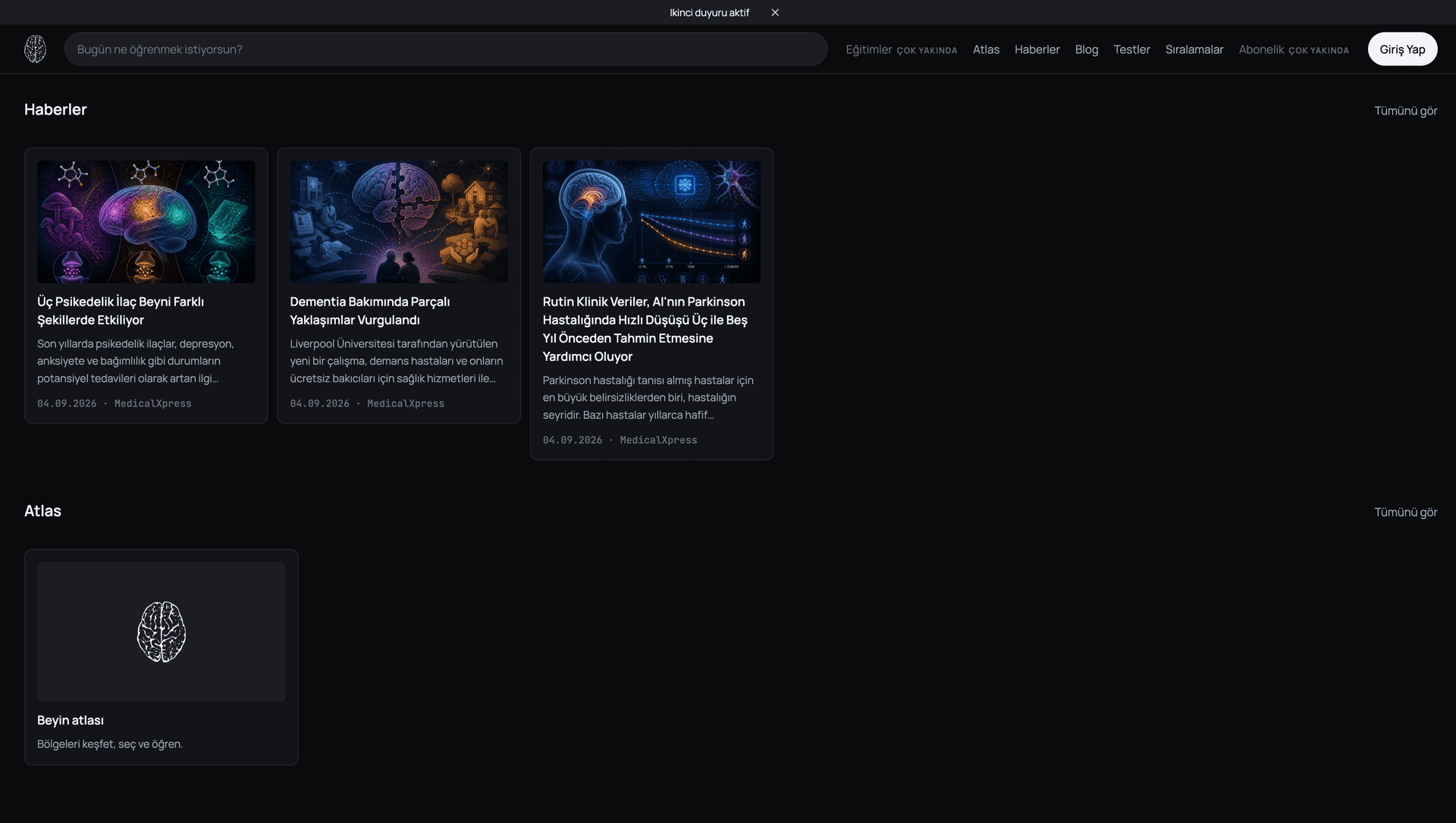Open the dementia puzzle brain thumbnail
The image size is (1456, 823).
399,221
